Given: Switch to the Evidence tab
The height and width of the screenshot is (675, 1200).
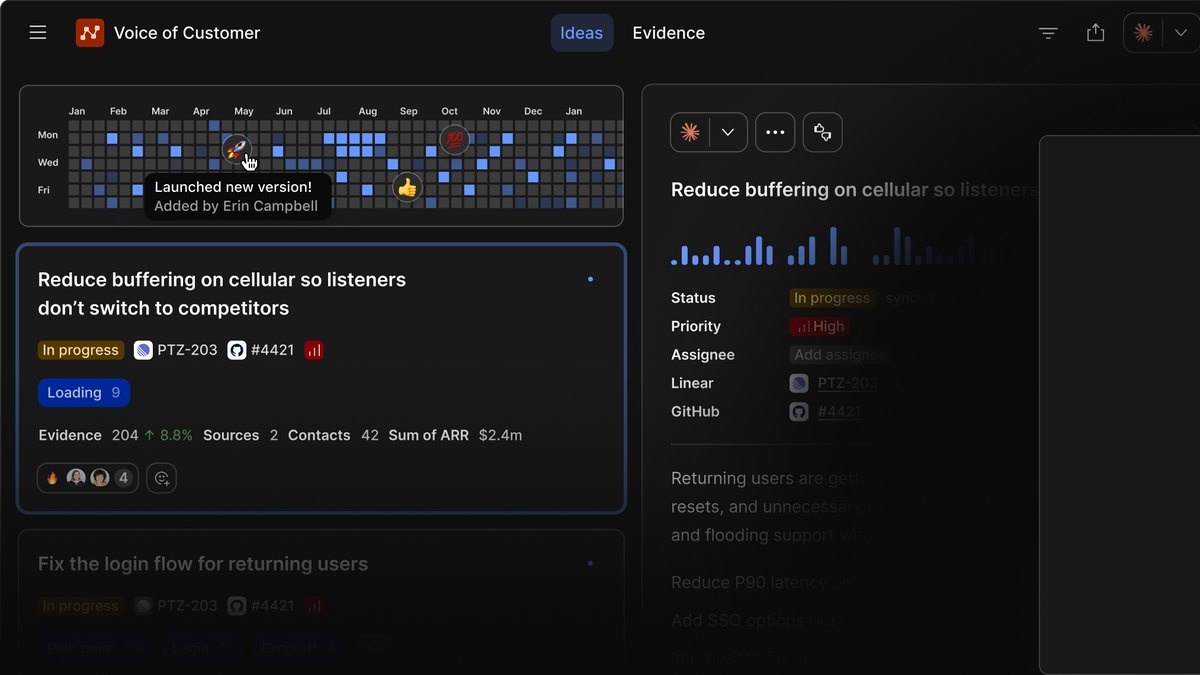Looking at the screenshot, I should point(669,33).
